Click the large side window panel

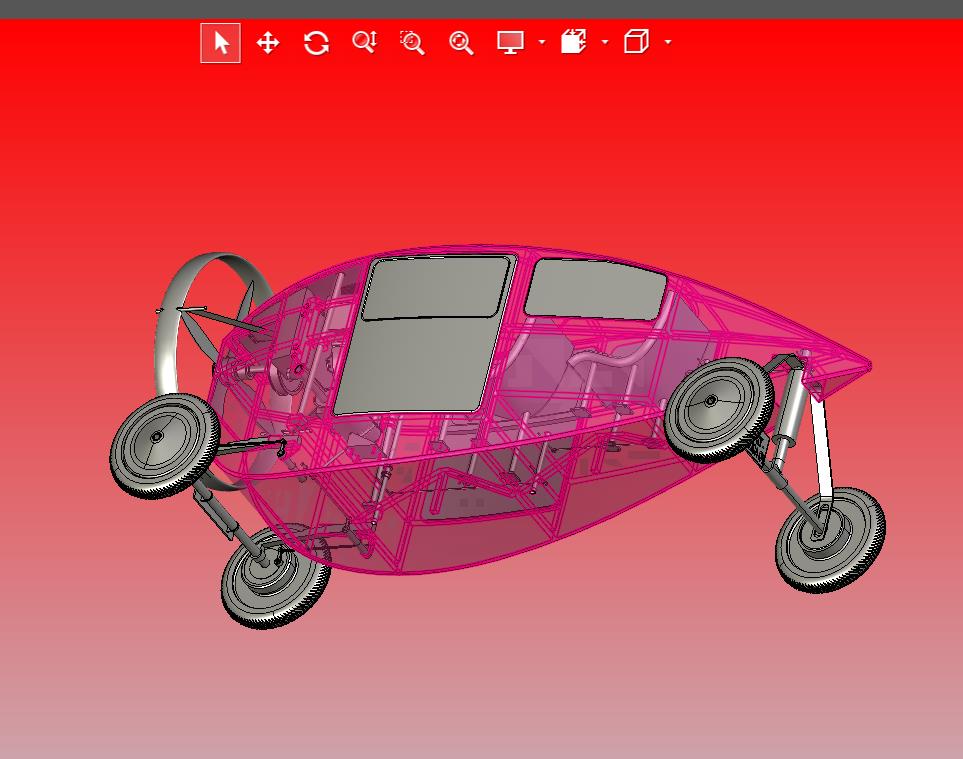424,335
